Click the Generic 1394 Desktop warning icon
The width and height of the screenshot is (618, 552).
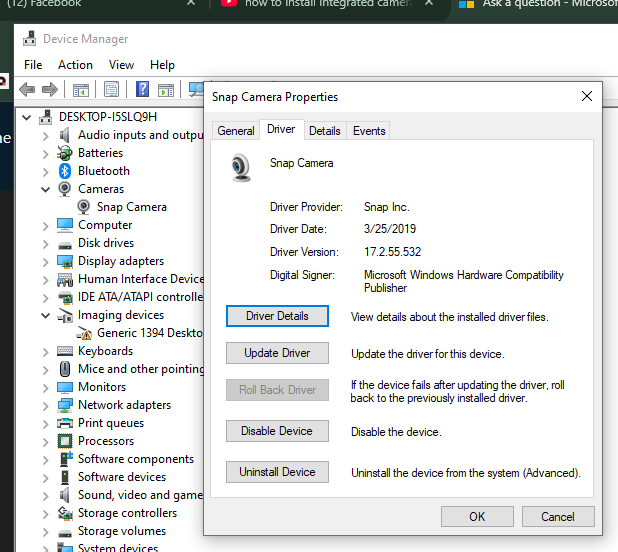point(84,333)
